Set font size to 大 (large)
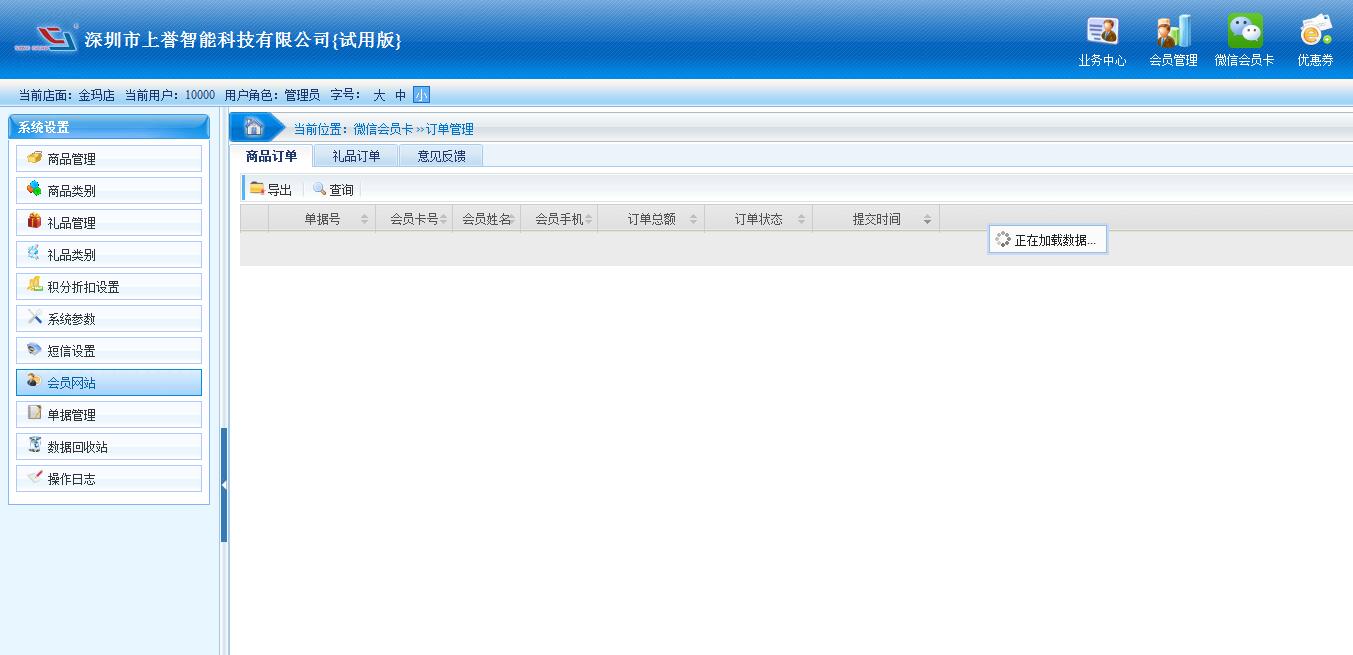This screenshot has width=1353, height=655. 379,95
